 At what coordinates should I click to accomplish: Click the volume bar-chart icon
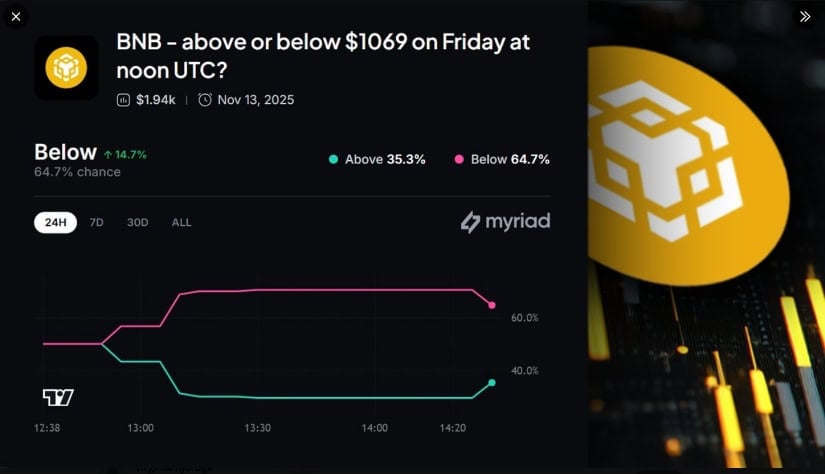pyautogui.click(x=123, y=99)
